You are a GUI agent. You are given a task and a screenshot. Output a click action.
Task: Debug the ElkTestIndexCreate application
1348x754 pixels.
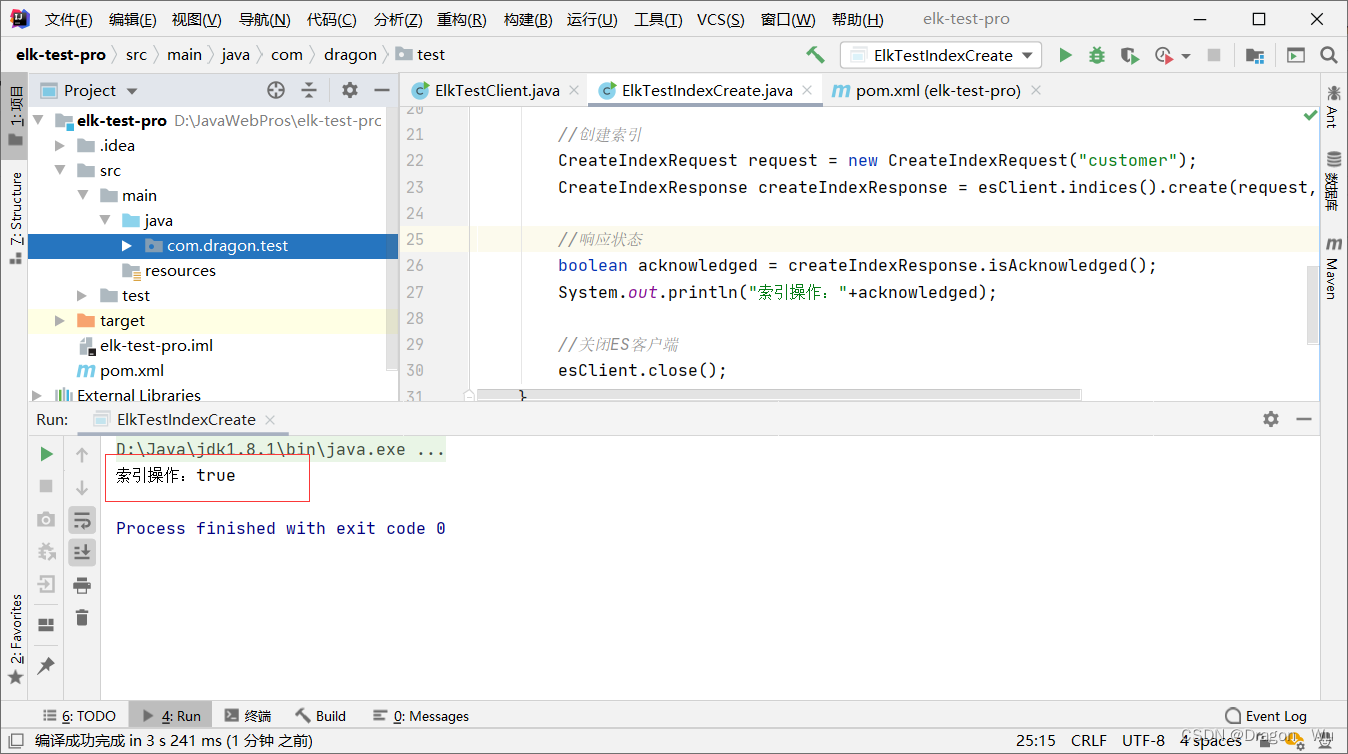tap(1096, 55)
